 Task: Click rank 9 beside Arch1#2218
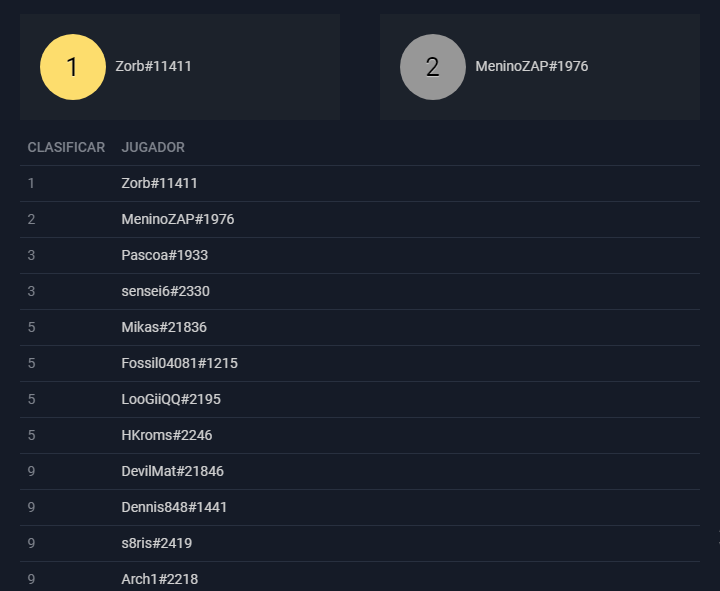point(31,579)
